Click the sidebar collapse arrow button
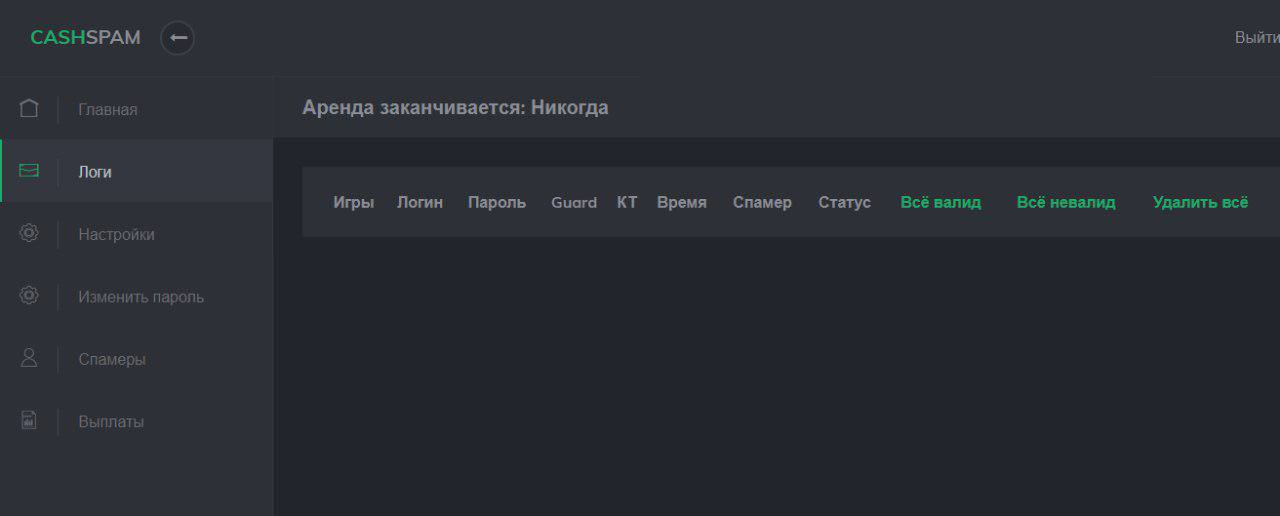This screenshot has height=516, width=1280. click(x=178, y=38)
